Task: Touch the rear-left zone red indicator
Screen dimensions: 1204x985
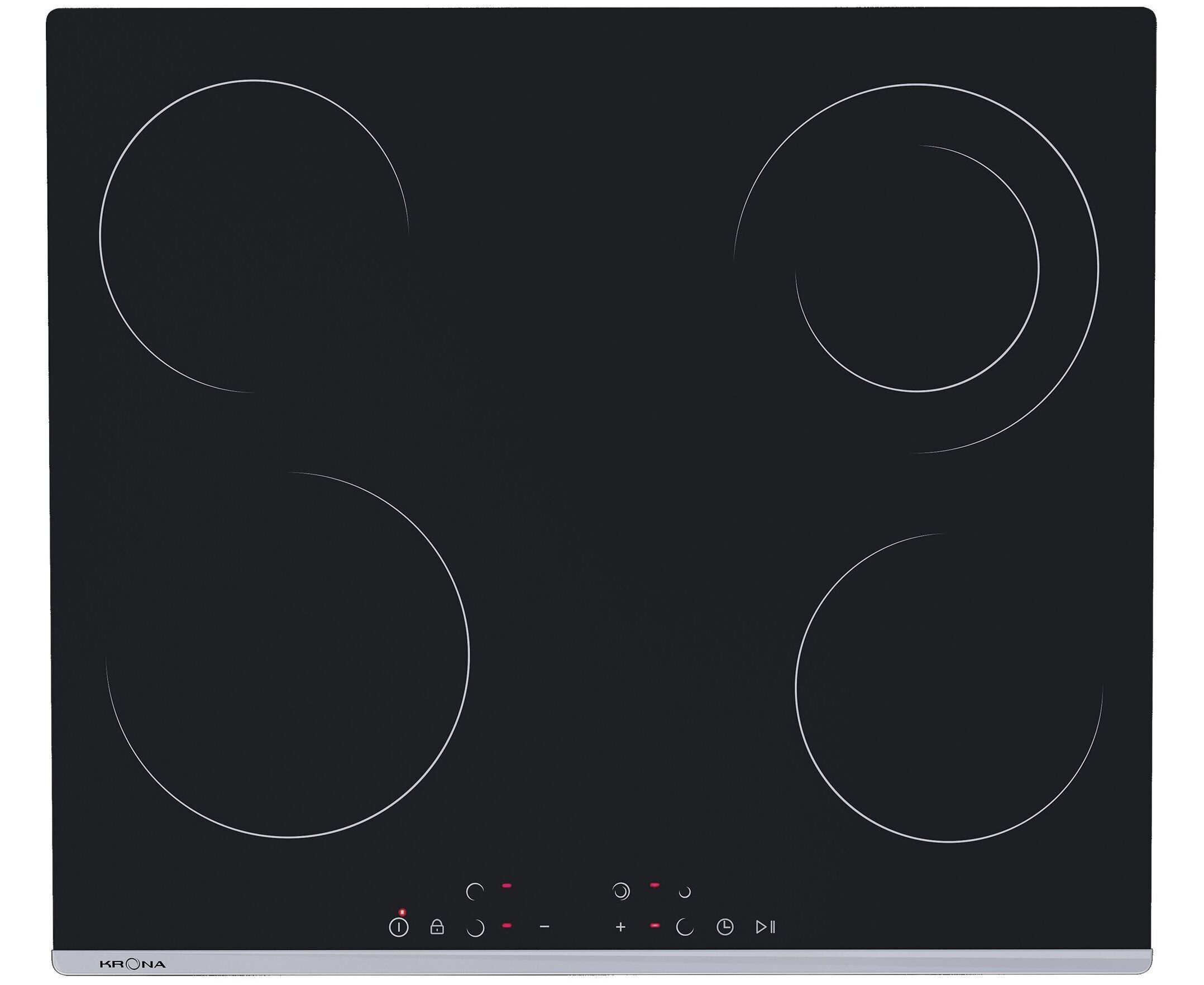Action: 507,885
